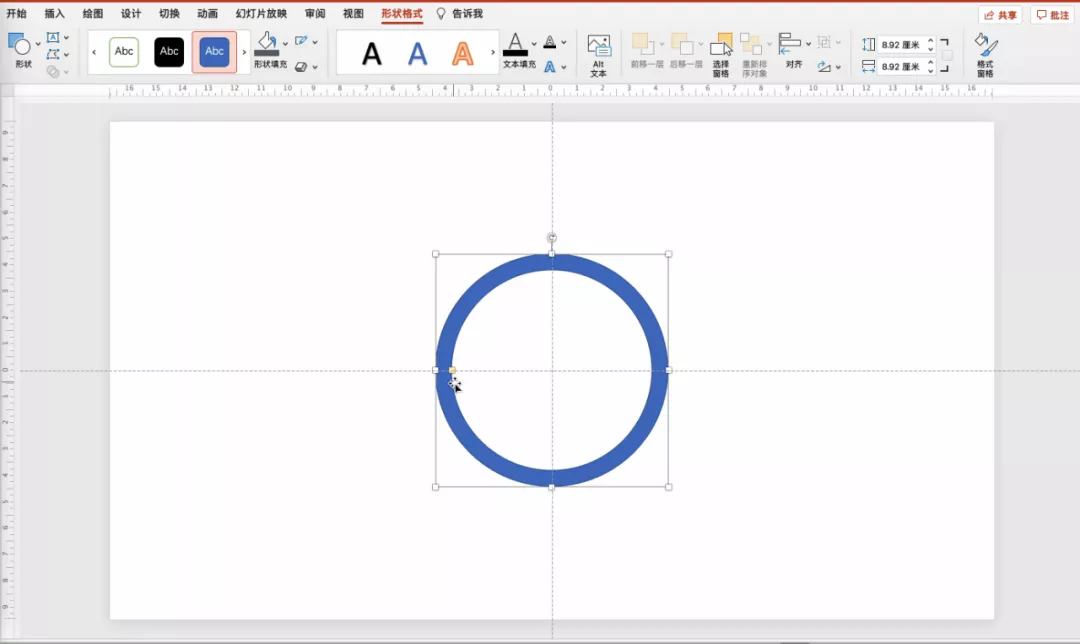Viewport: 1080px width, 644px height.
Task: Apply the black A WordArt style
Action: 372,53
